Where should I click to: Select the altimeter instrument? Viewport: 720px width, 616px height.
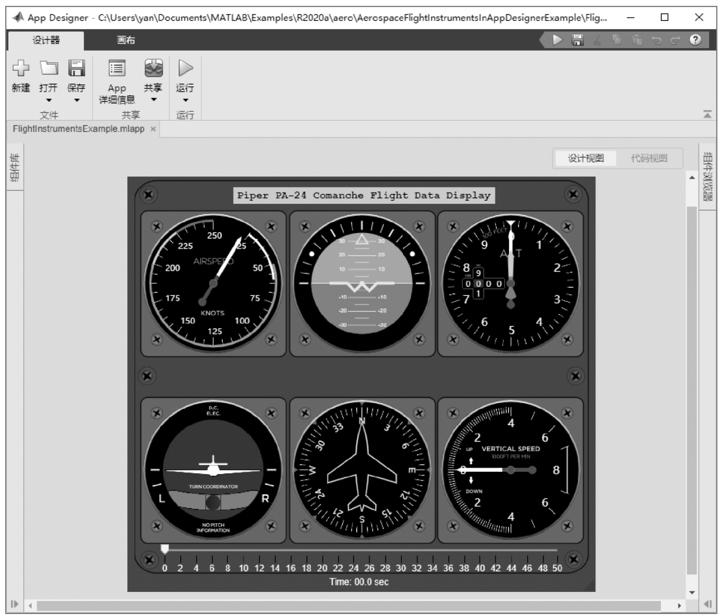511,284
